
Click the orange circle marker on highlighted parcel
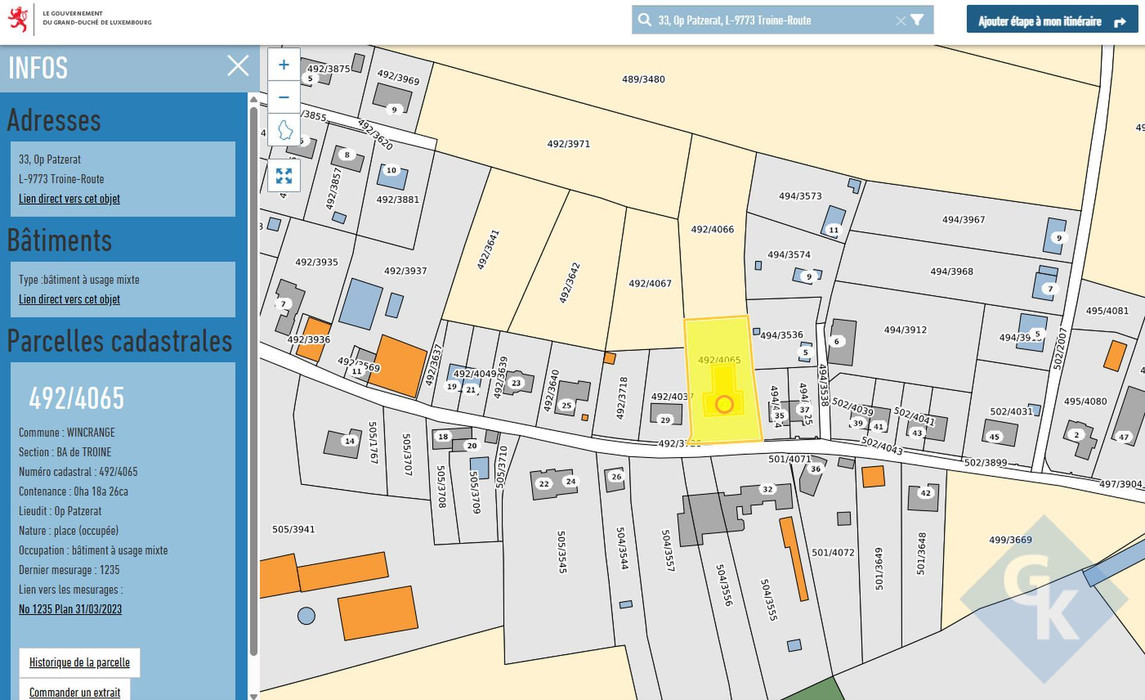tap(725, 404)
